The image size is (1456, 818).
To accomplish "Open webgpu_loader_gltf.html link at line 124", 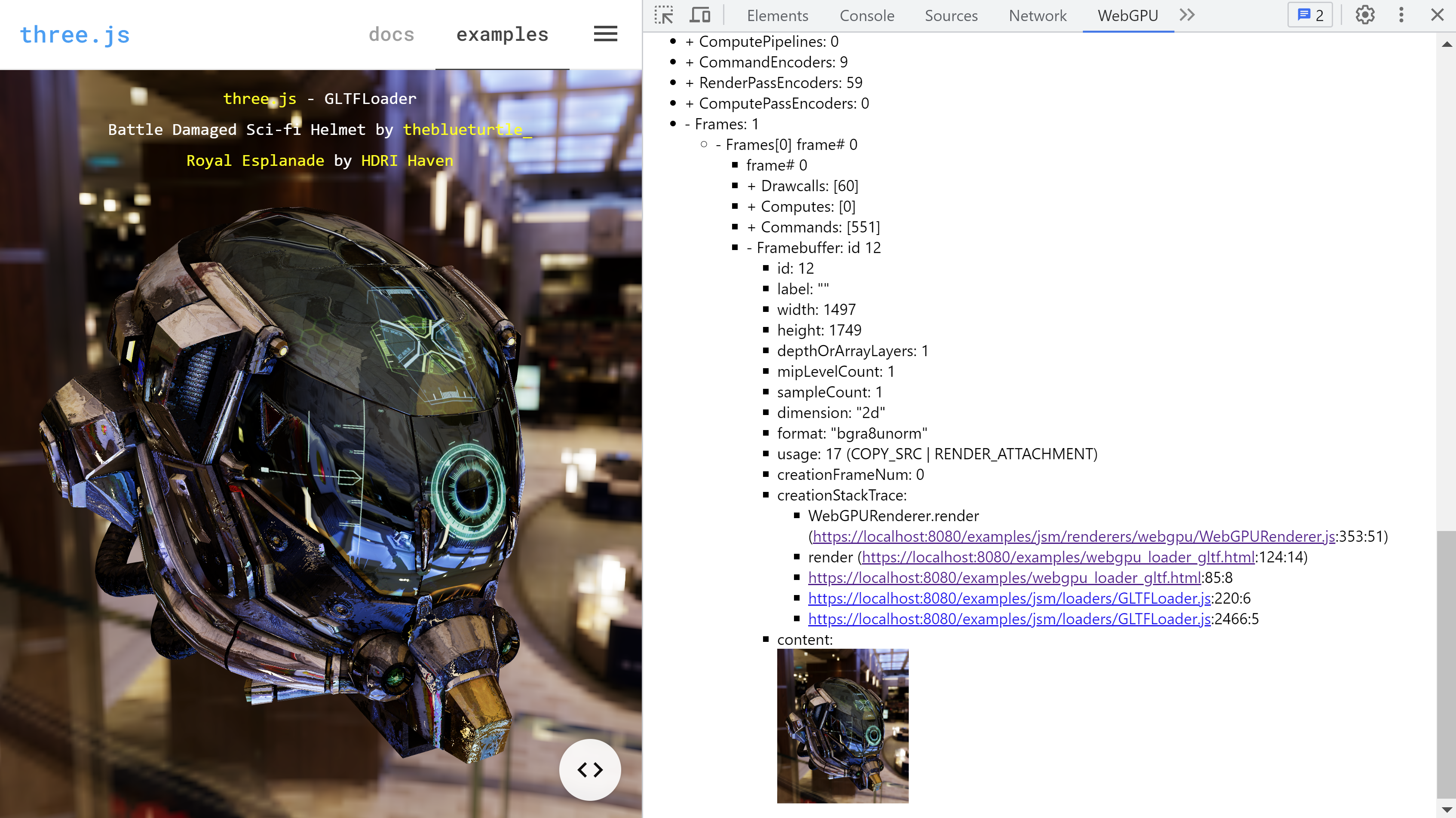I will coord(1058,557).
